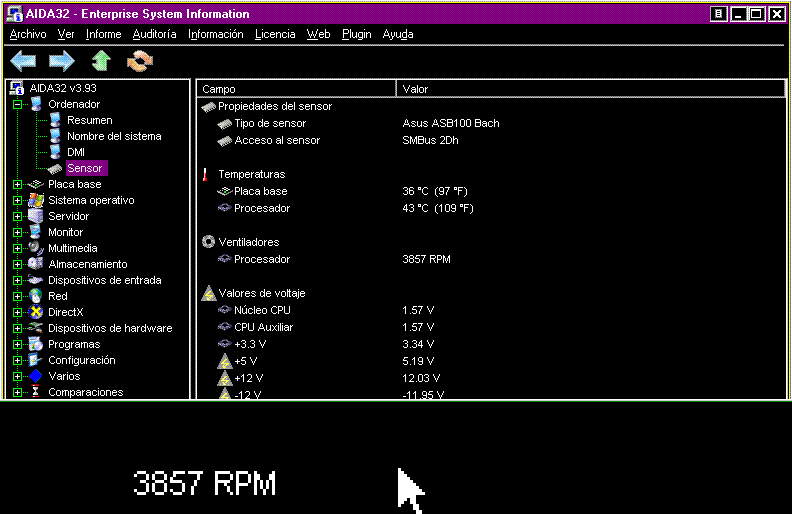Click the orange refresh icon

tap(139, 61)
